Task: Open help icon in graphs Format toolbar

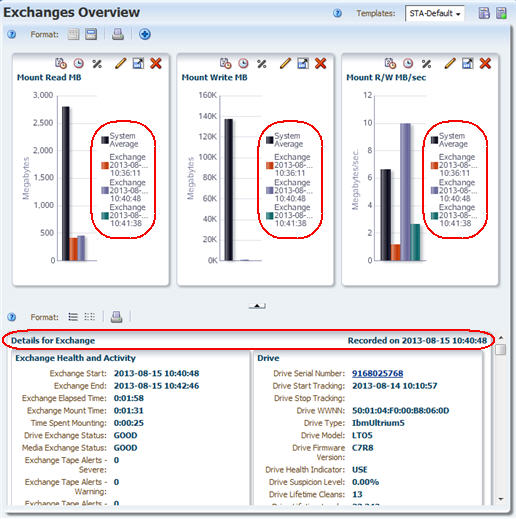Action: pyautogui.click(x=12, y=34)
